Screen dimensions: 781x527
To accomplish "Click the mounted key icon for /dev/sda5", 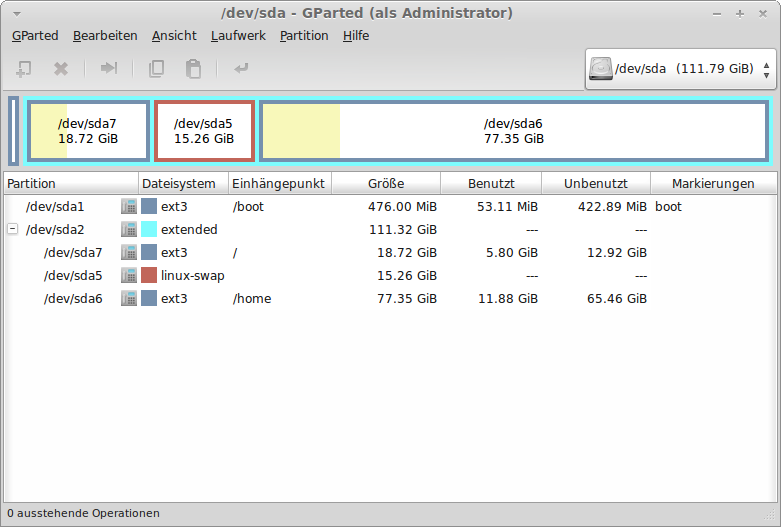I will [129, 275].
